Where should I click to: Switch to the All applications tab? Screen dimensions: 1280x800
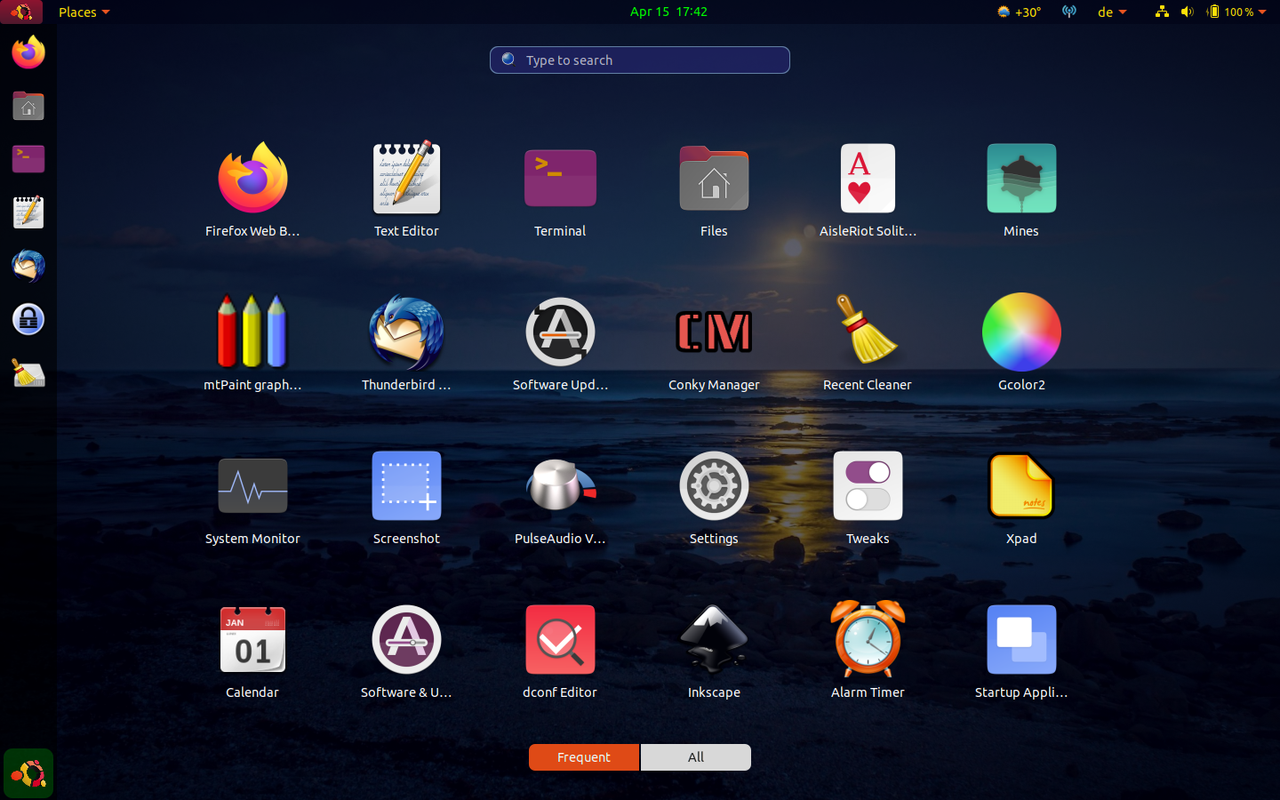(x=695, y=757)
